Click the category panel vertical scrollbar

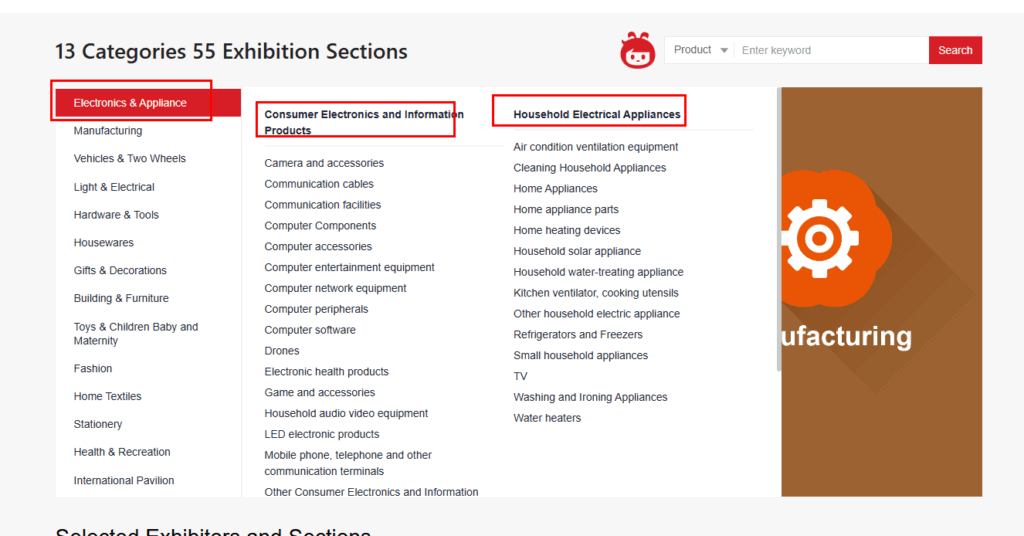[778, 230]
